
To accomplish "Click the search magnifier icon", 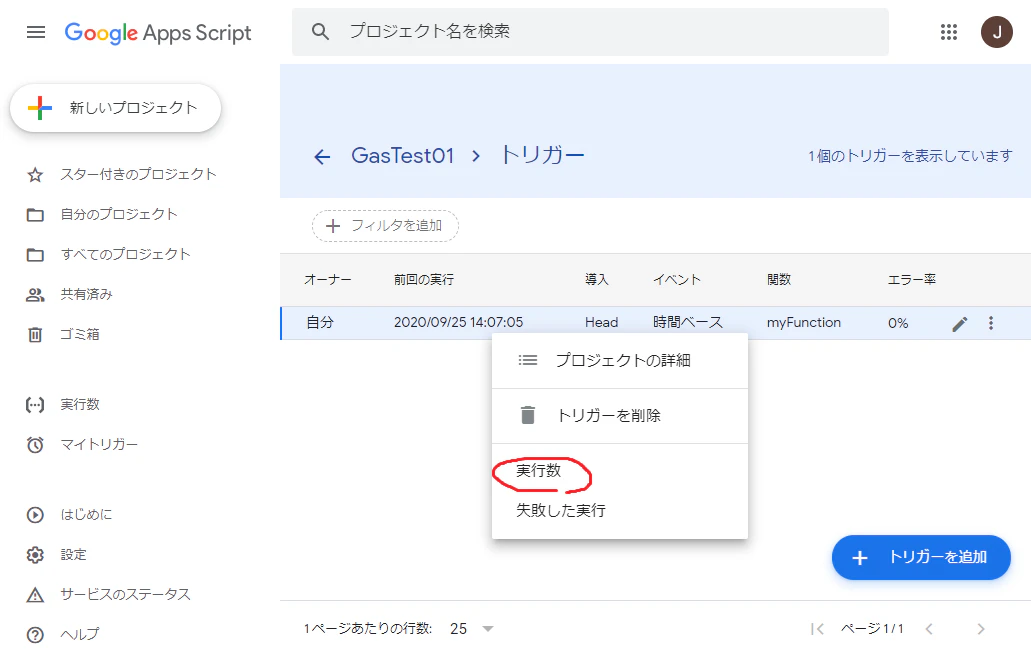I will click(x=320, y=31).
